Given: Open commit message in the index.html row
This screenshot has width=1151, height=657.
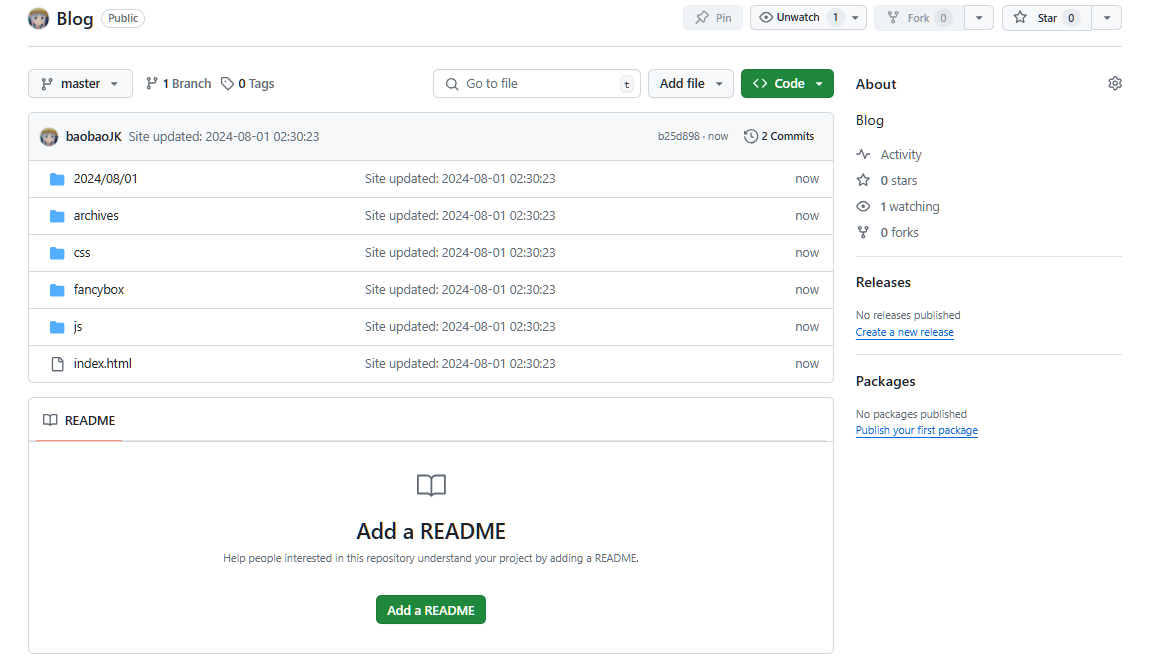Looking at the screenshot, I should [460, 363].
